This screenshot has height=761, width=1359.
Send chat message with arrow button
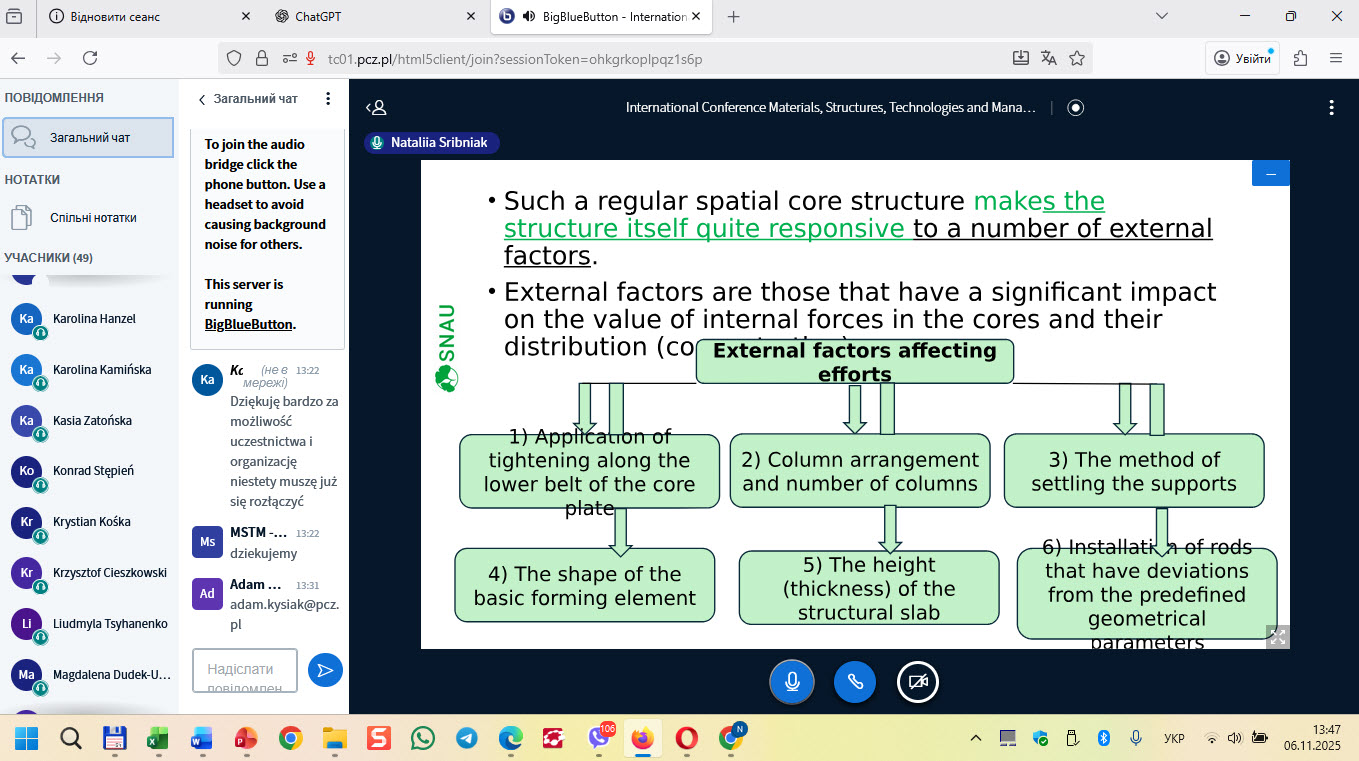click(325, 670)
